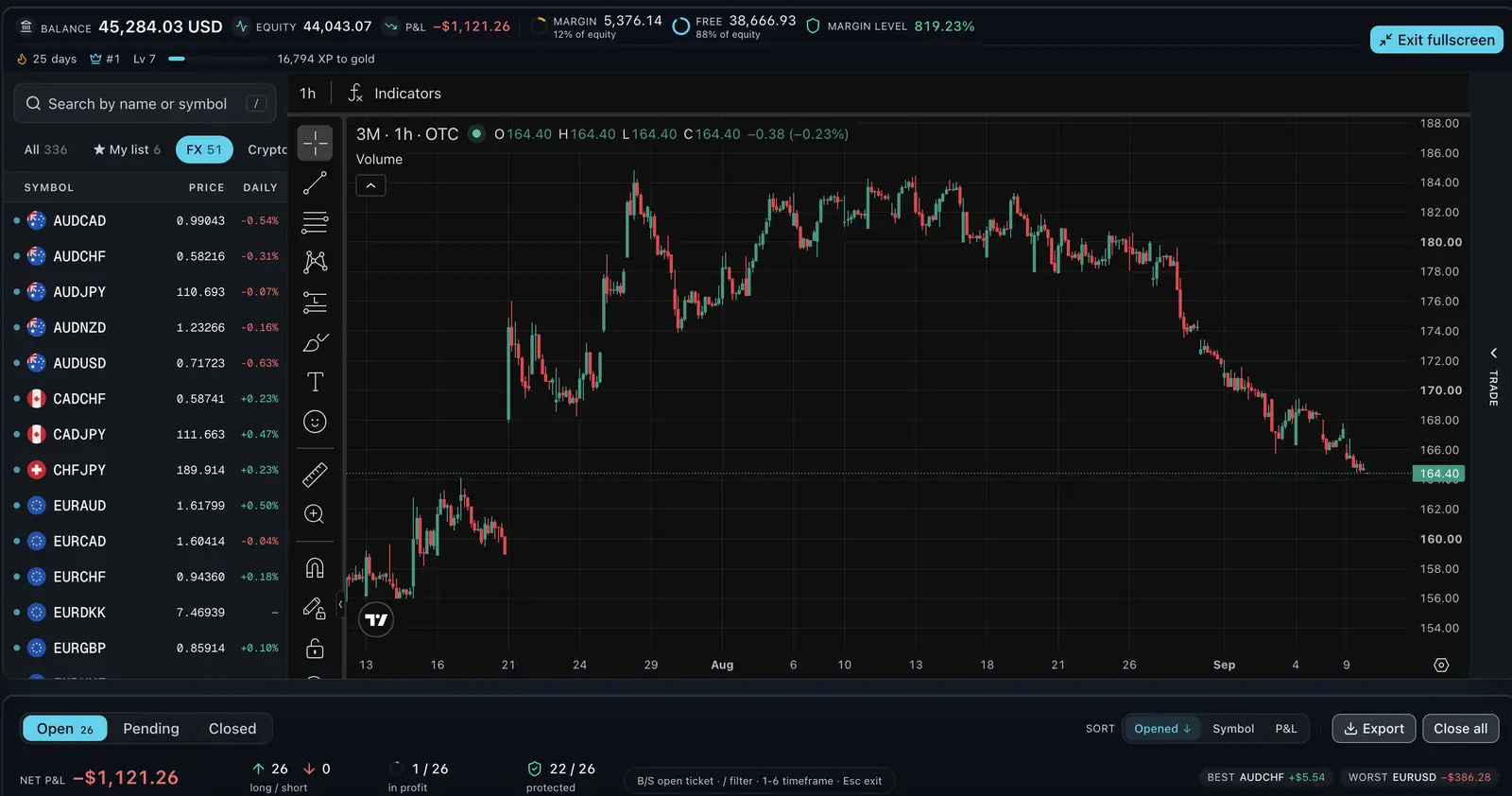Export positions list
Image resolution: width=1512 pixels, height=796 pixels.
click(x=1374, y=728)
